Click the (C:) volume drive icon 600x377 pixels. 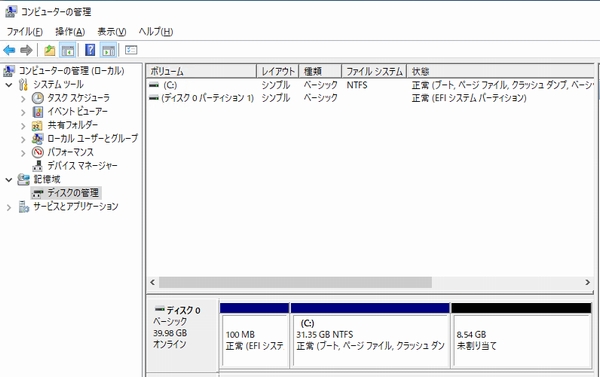[x=154, y=85]
